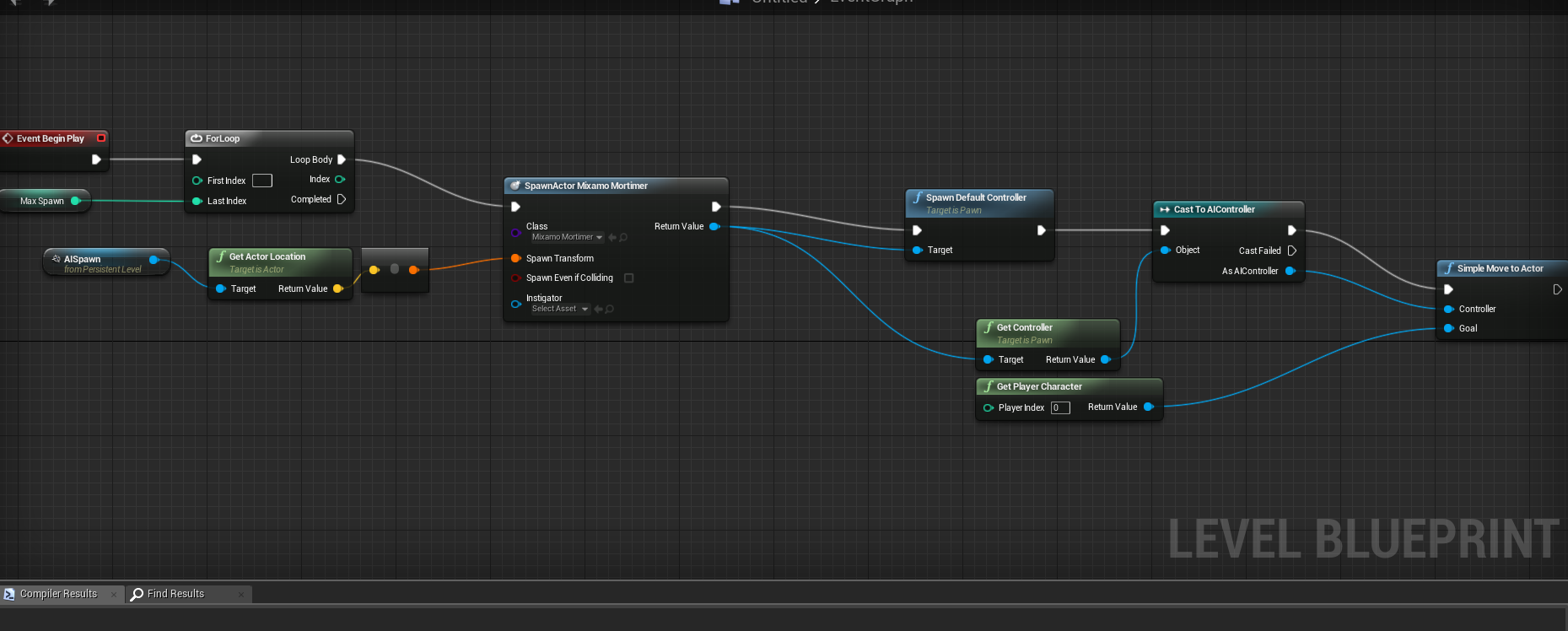
Task: Click Simple Move to Actor execution output pin
Action: [1557, 289]
